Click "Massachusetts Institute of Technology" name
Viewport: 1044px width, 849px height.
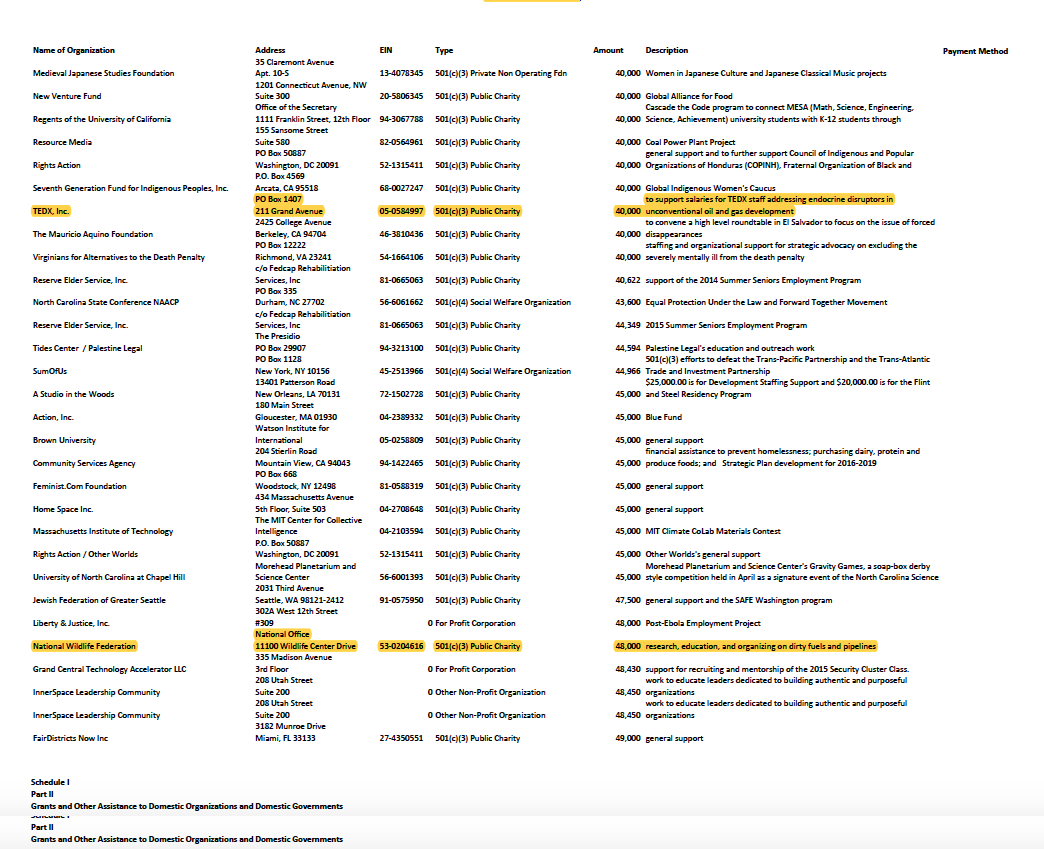coord(103,531)
